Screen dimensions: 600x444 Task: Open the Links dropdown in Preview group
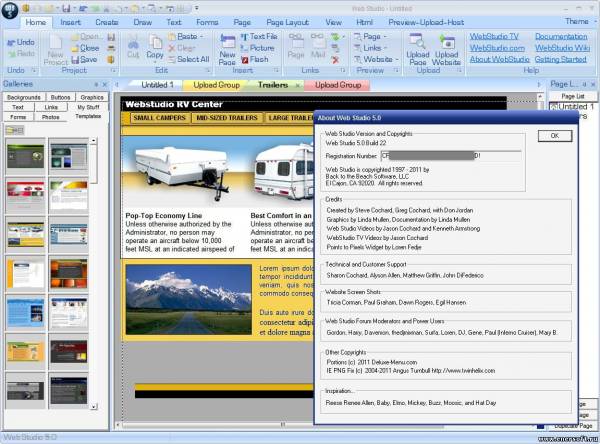tap(386, 48)
